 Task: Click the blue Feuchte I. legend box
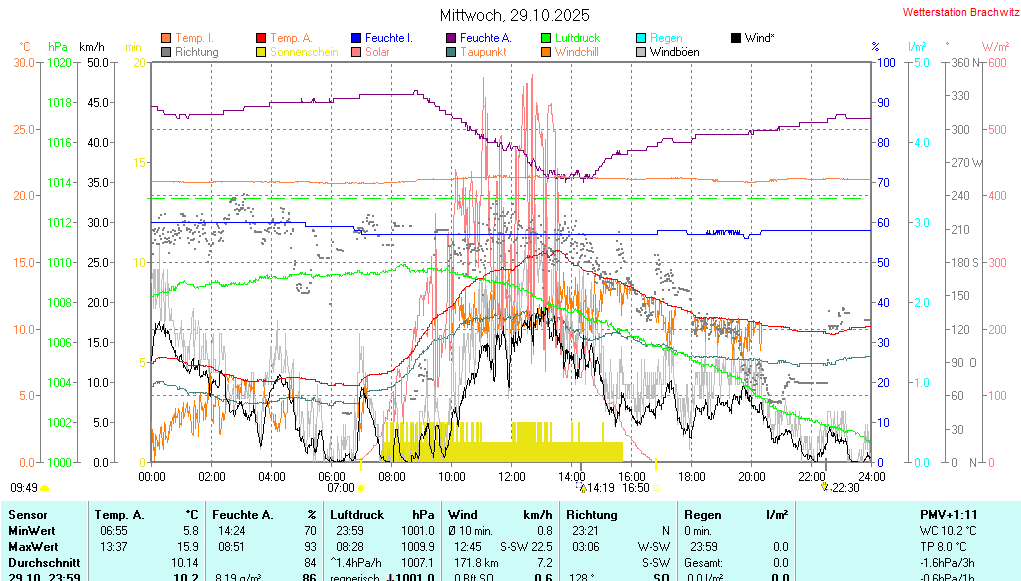pyautogui.click(x=357, y=38)
